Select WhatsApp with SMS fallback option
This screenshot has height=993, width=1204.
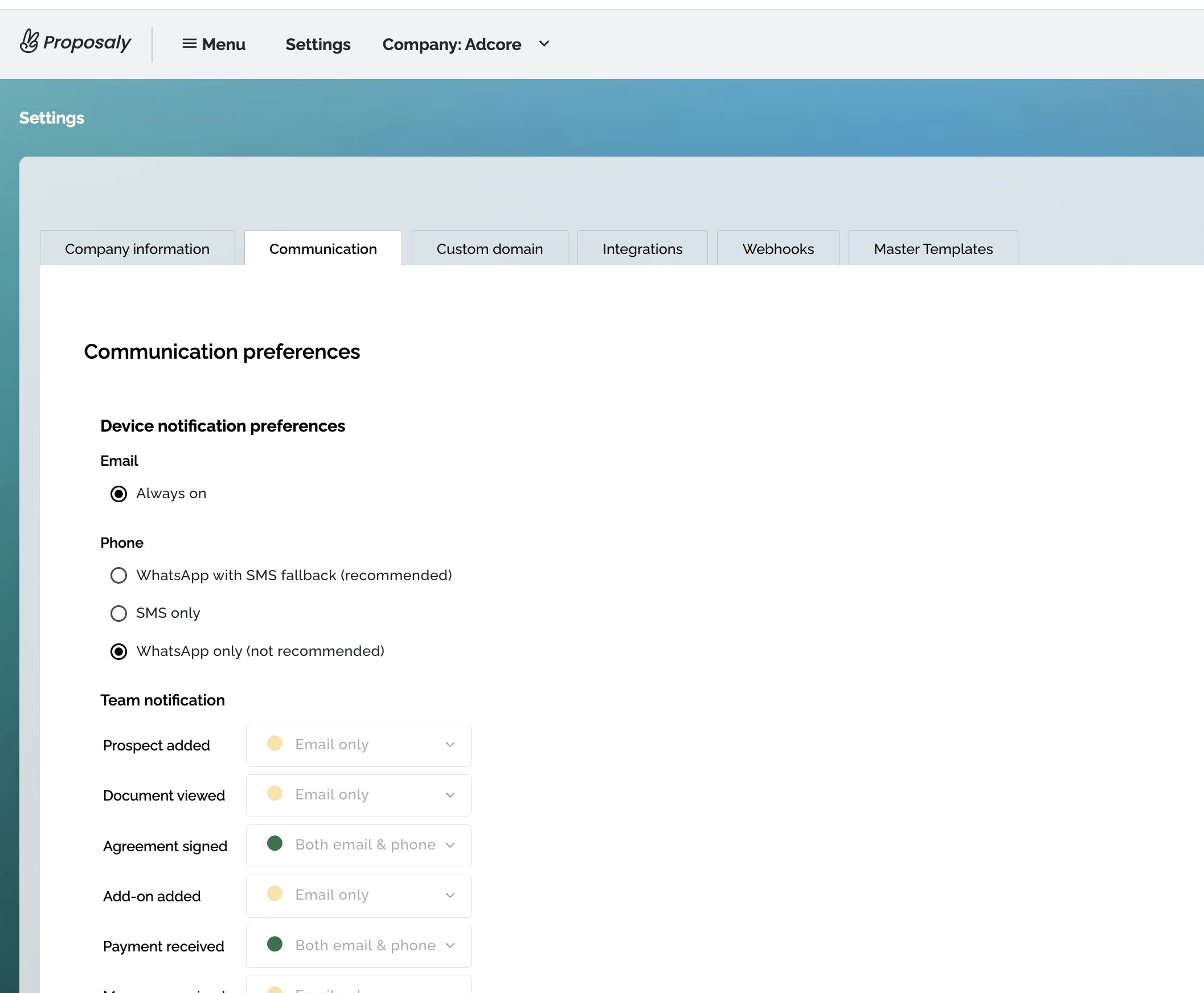[x=118, y=576]
